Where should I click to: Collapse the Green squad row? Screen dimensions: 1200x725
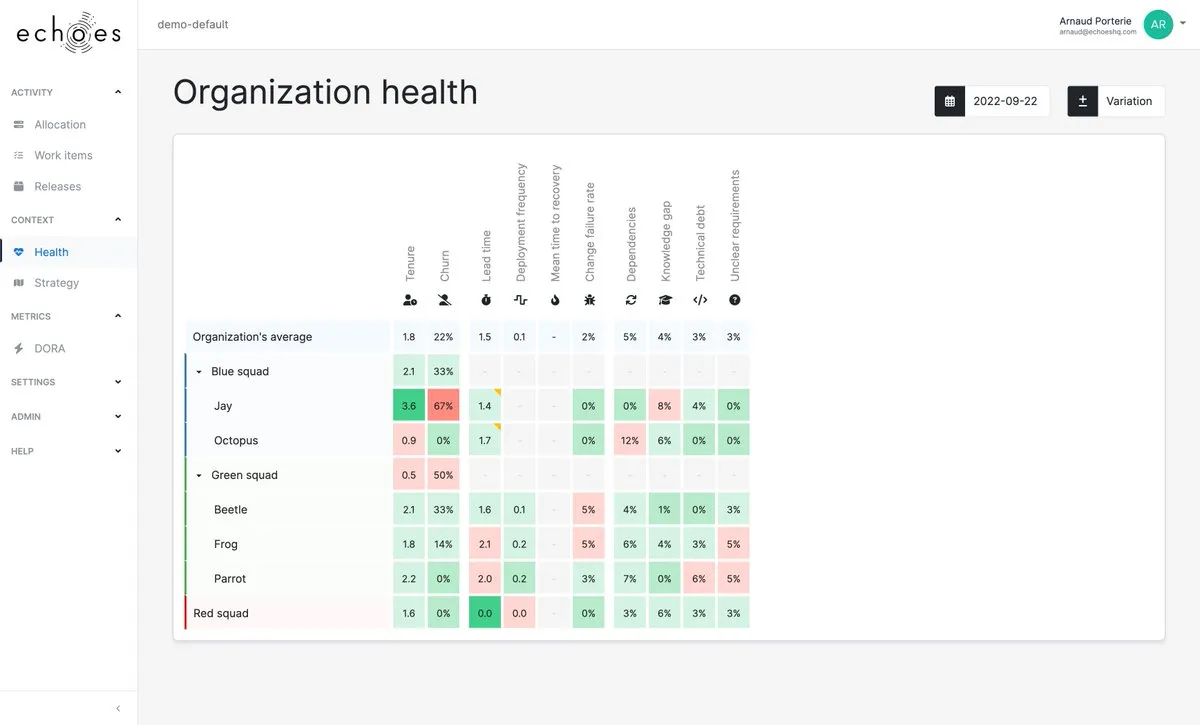click(x=199, y=476)
